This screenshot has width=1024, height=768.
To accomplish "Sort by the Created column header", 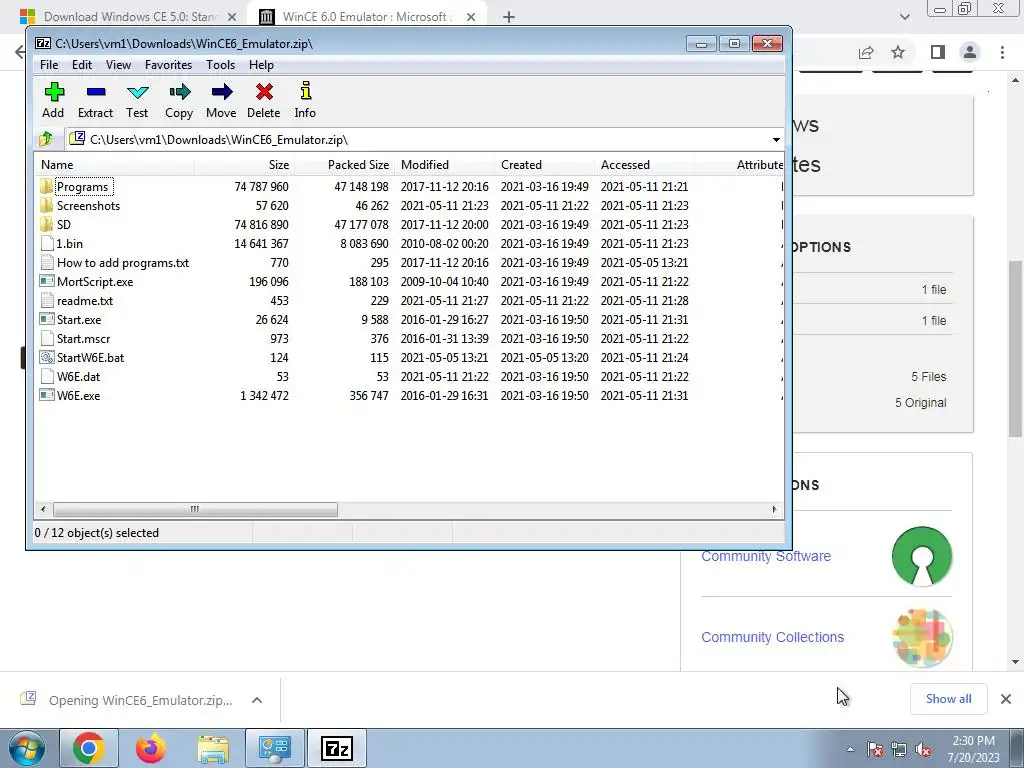I will tap(544, 165).
